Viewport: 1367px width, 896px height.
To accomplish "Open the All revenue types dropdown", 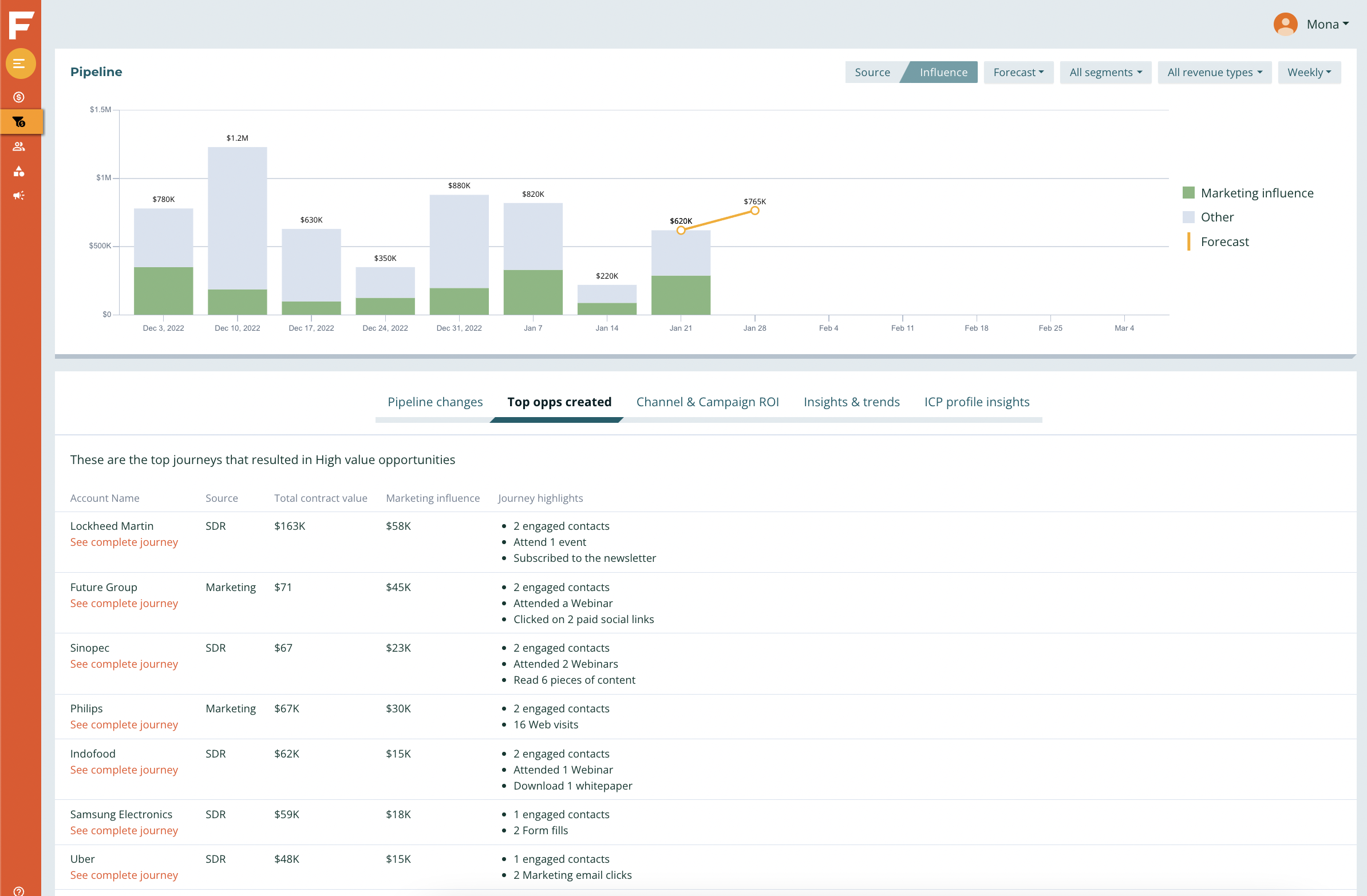I will (1214, 72).
